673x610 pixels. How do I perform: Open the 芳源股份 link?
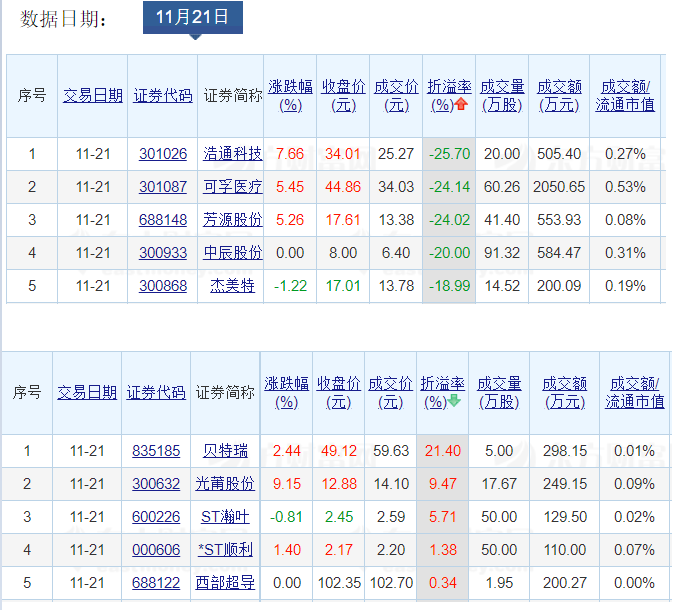232,219
